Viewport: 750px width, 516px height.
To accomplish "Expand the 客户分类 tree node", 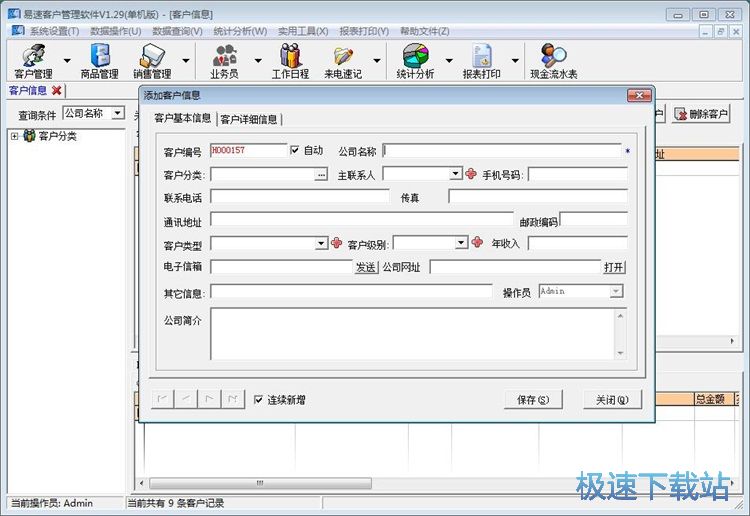I will [x=14, y=136].
